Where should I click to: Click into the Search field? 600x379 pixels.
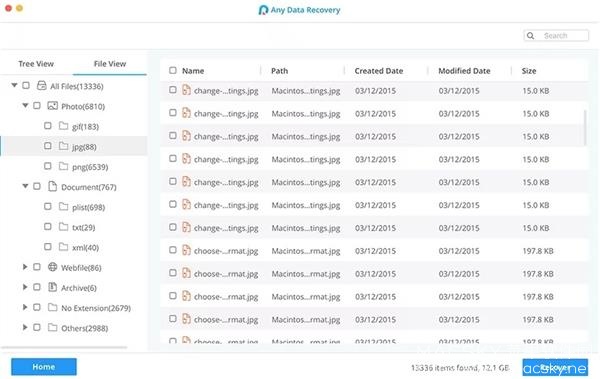tap(556, 36)
